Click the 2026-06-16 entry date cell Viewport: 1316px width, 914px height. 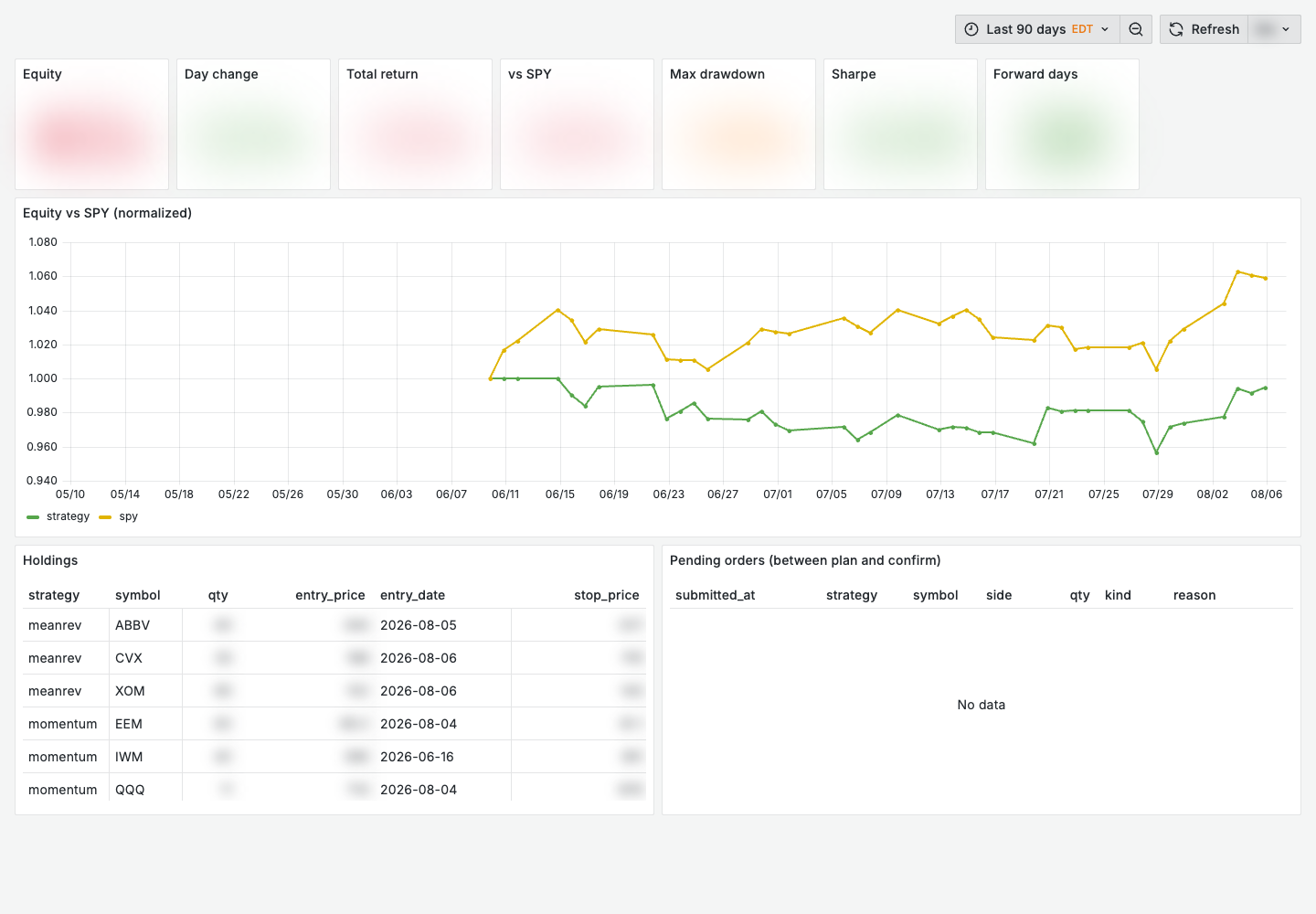pyautogui.click(x=443, y=757)
